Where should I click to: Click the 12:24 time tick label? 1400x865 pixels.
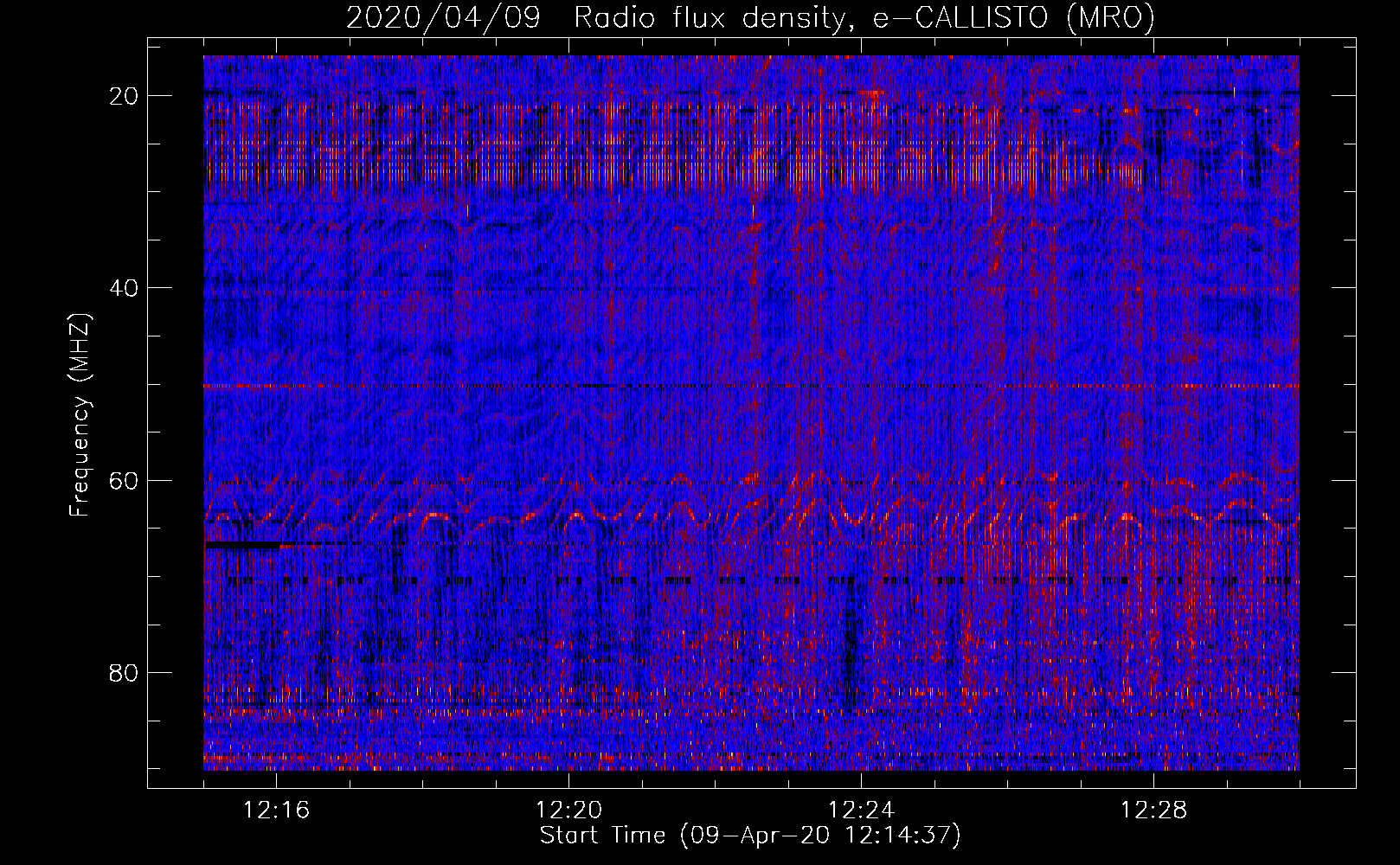click(x=861, y=811)
